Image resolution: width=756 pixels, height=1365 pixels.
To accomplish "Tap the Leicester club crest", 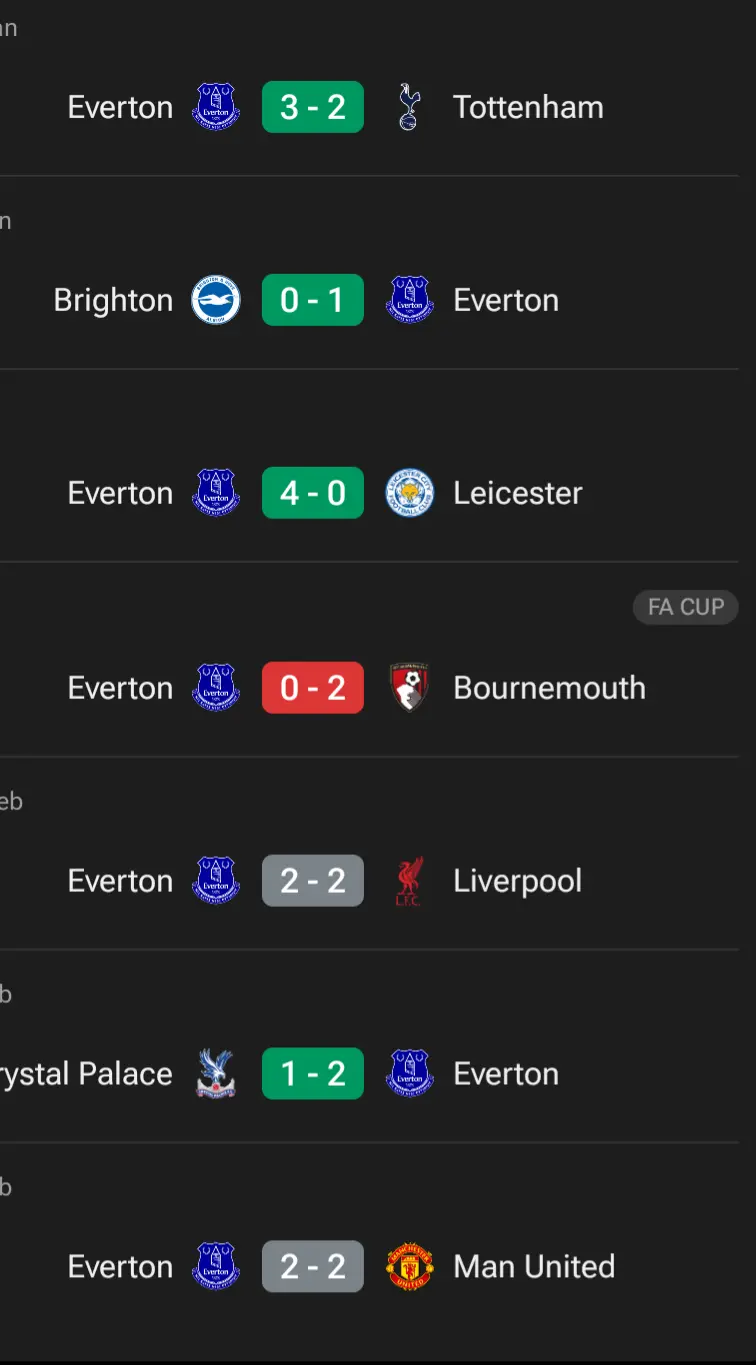I will (x=409, y=493).
